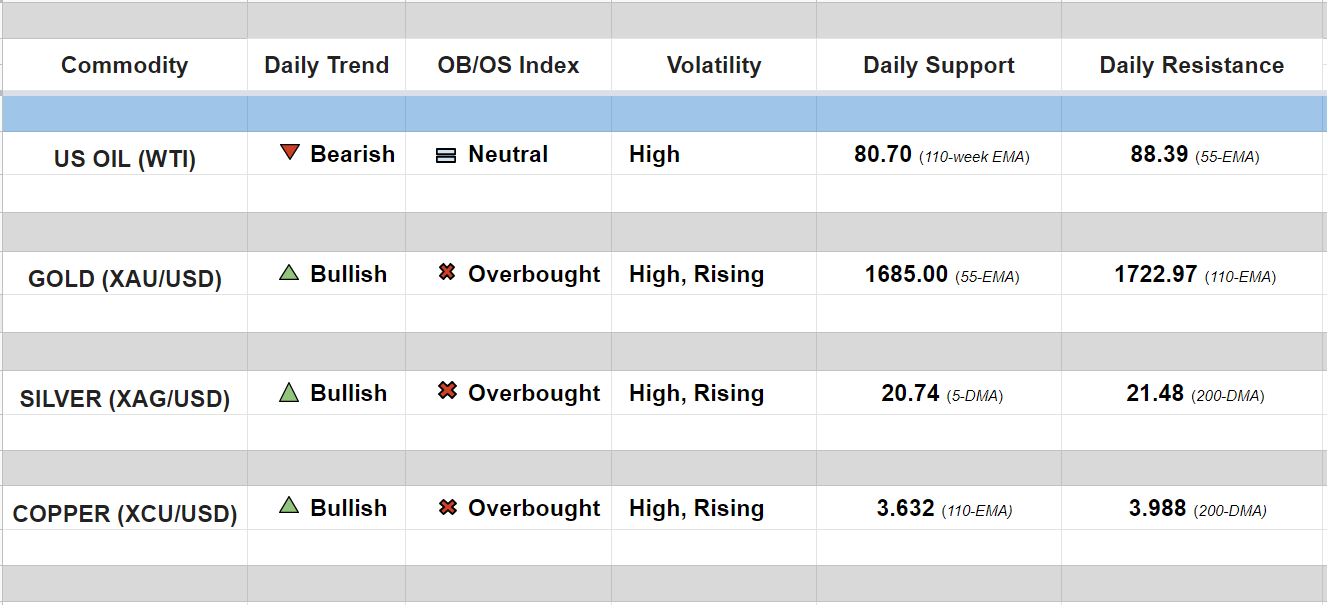The height and width of the screenshot is (605, 1327).
Task: Select the Daily Trend column header
Action: pos(326,66)
